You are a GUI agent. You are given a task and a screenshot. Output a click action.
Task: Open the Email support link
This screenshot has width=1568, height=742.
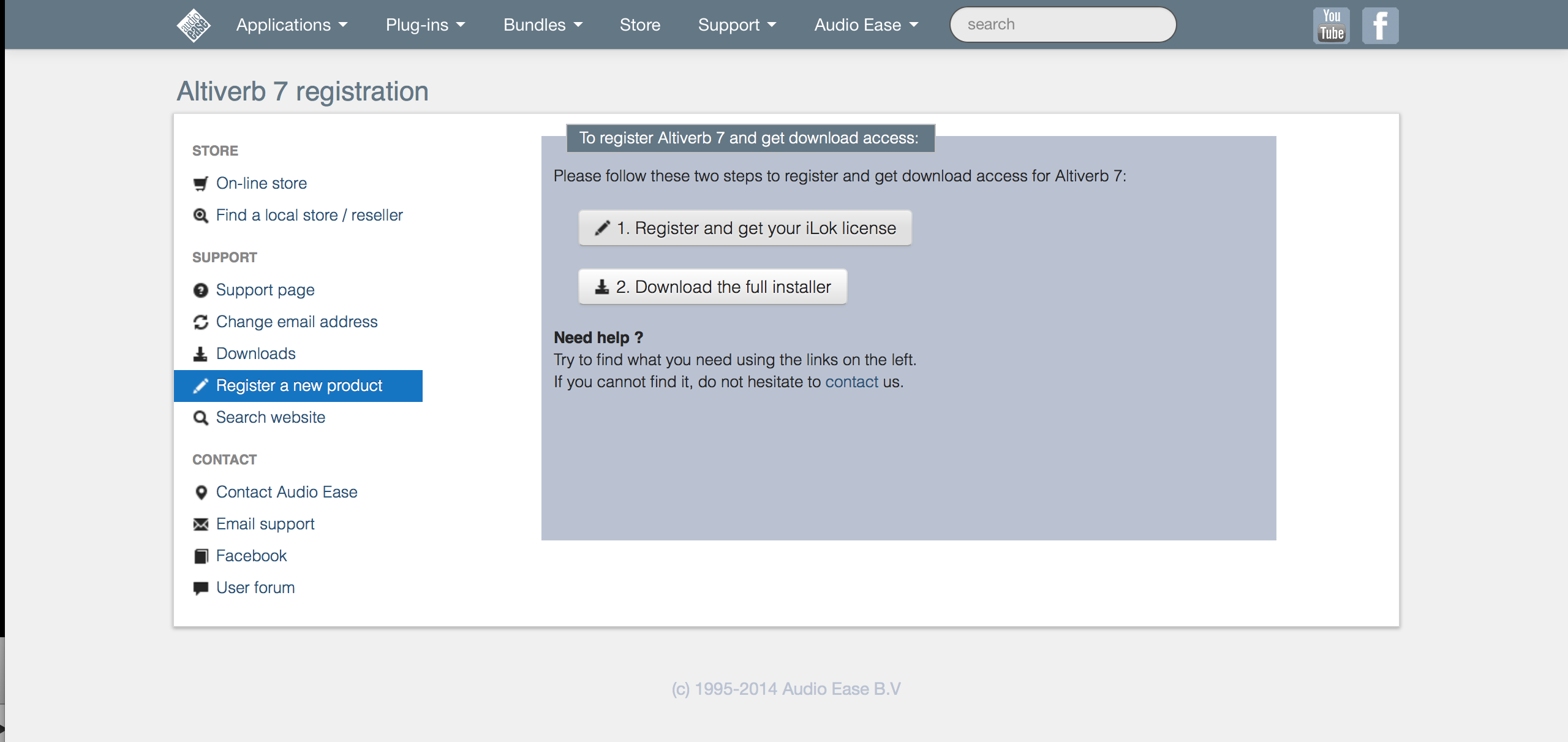(x=265, y=524)
